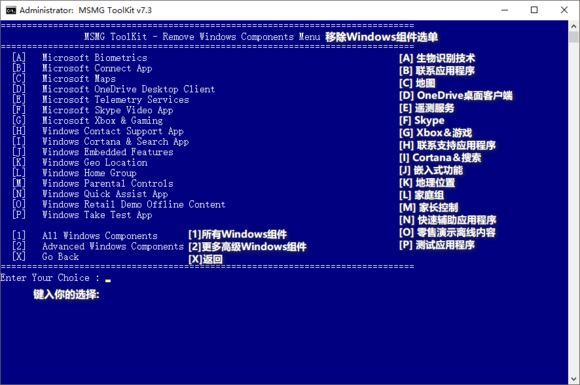
Task: Click the vertical scrollbar thumb
Action: coord(574,37)
